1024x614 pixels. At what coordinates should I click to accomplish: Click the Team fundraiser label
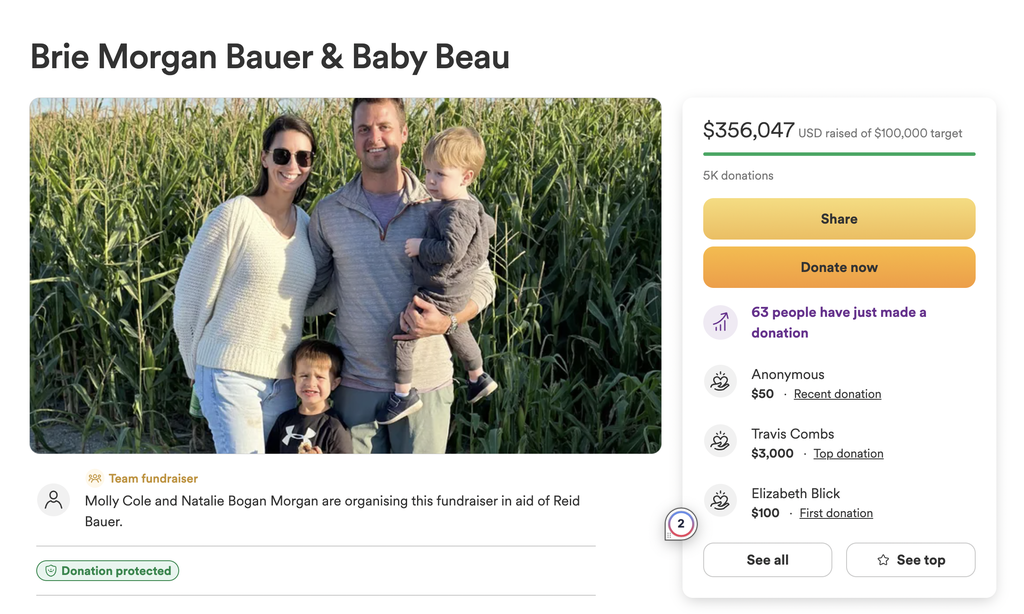tap(153, 478)
